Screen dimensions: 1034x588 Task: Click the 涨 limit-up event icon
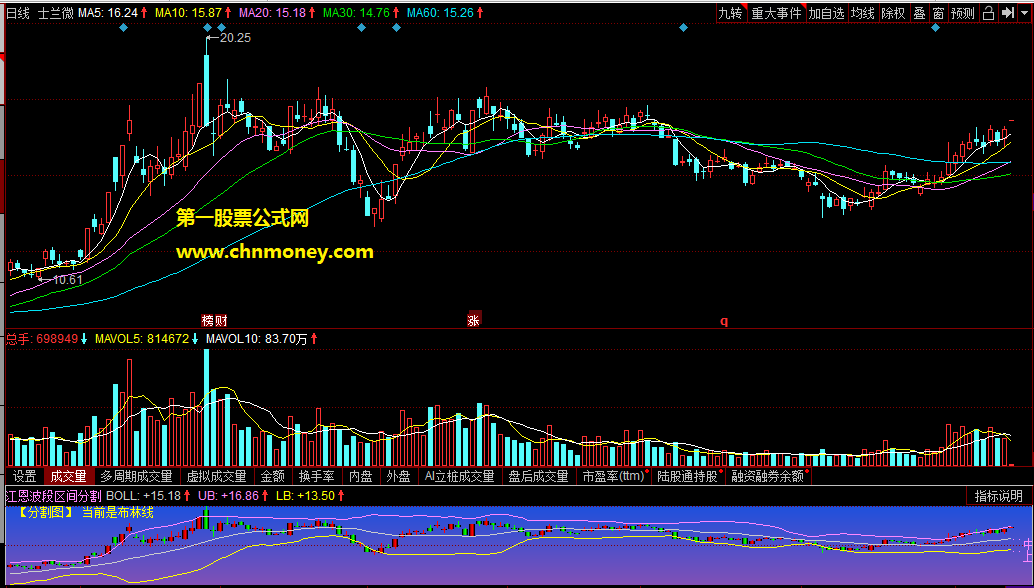click(474, 319)
